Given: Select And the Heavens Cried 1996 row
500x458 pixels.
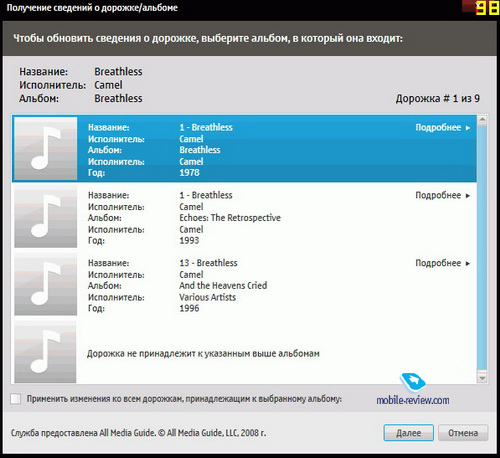Looking at the screenshot, I should click(245, 284).
